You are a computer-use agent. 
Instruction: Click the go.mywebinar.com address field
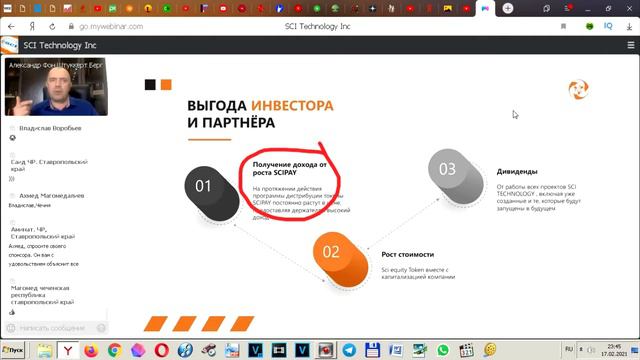(x=111, y=27)
